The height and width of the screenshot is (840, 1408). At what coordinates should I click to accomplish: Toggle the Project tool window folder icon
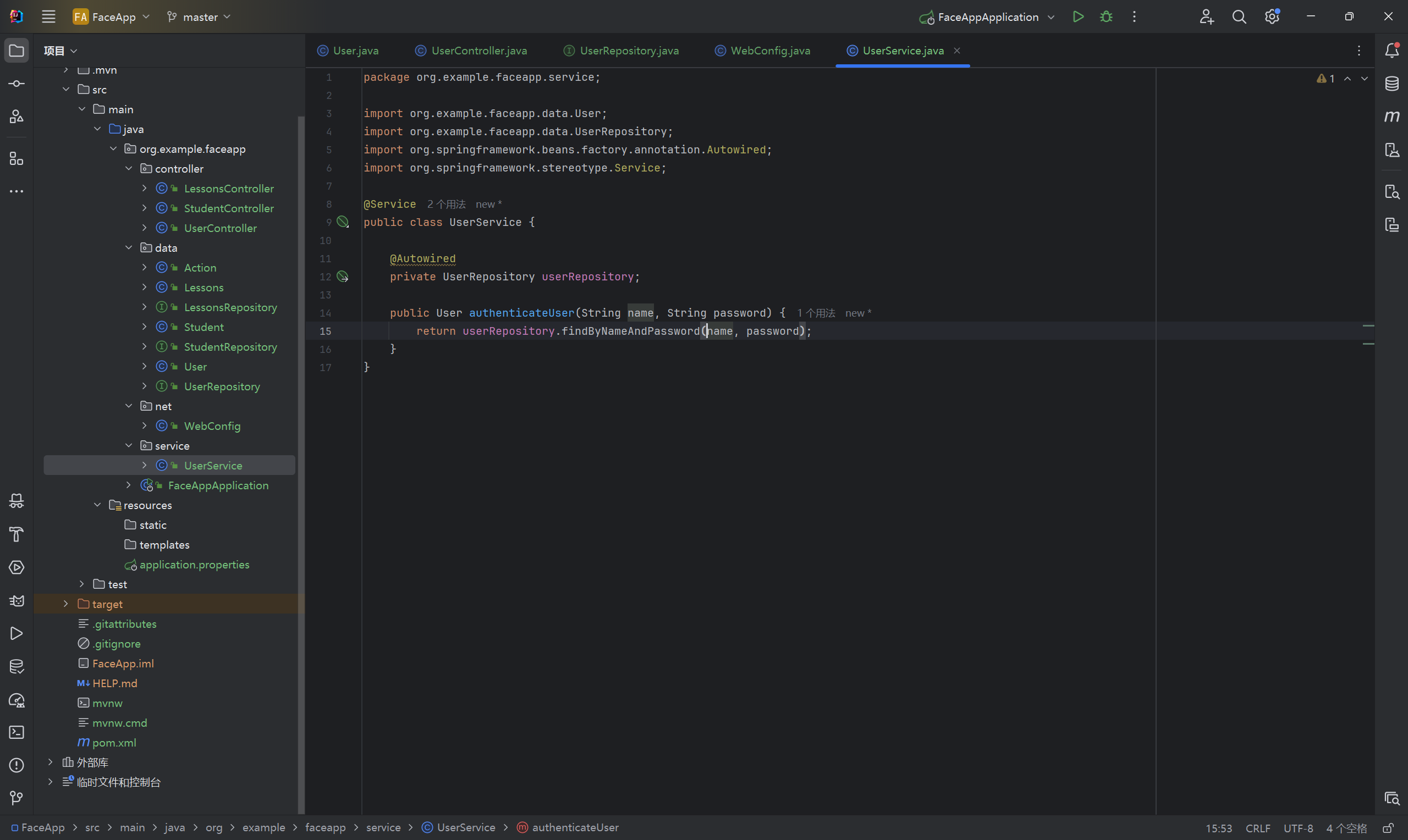coord(16,51)
